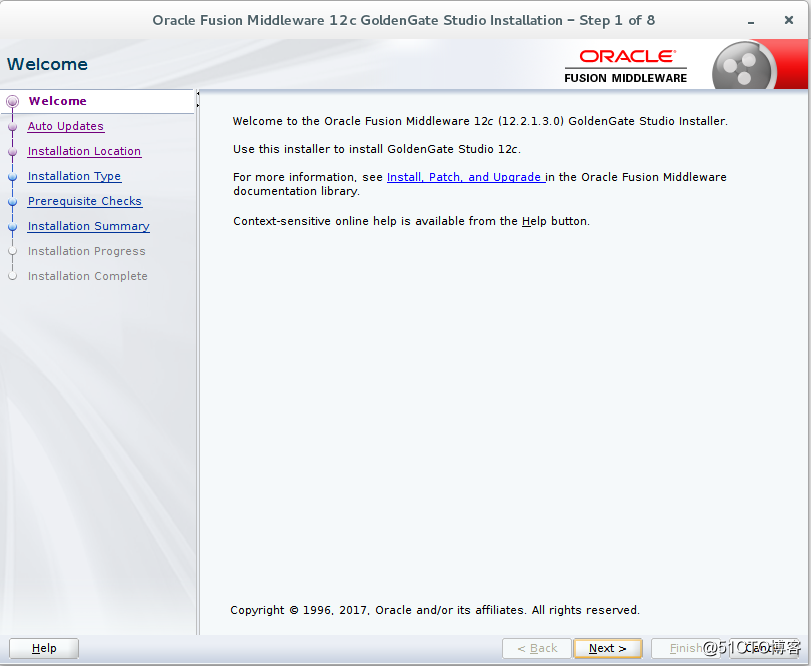
Task: Jump to Installation Type step
Action: 74,176
